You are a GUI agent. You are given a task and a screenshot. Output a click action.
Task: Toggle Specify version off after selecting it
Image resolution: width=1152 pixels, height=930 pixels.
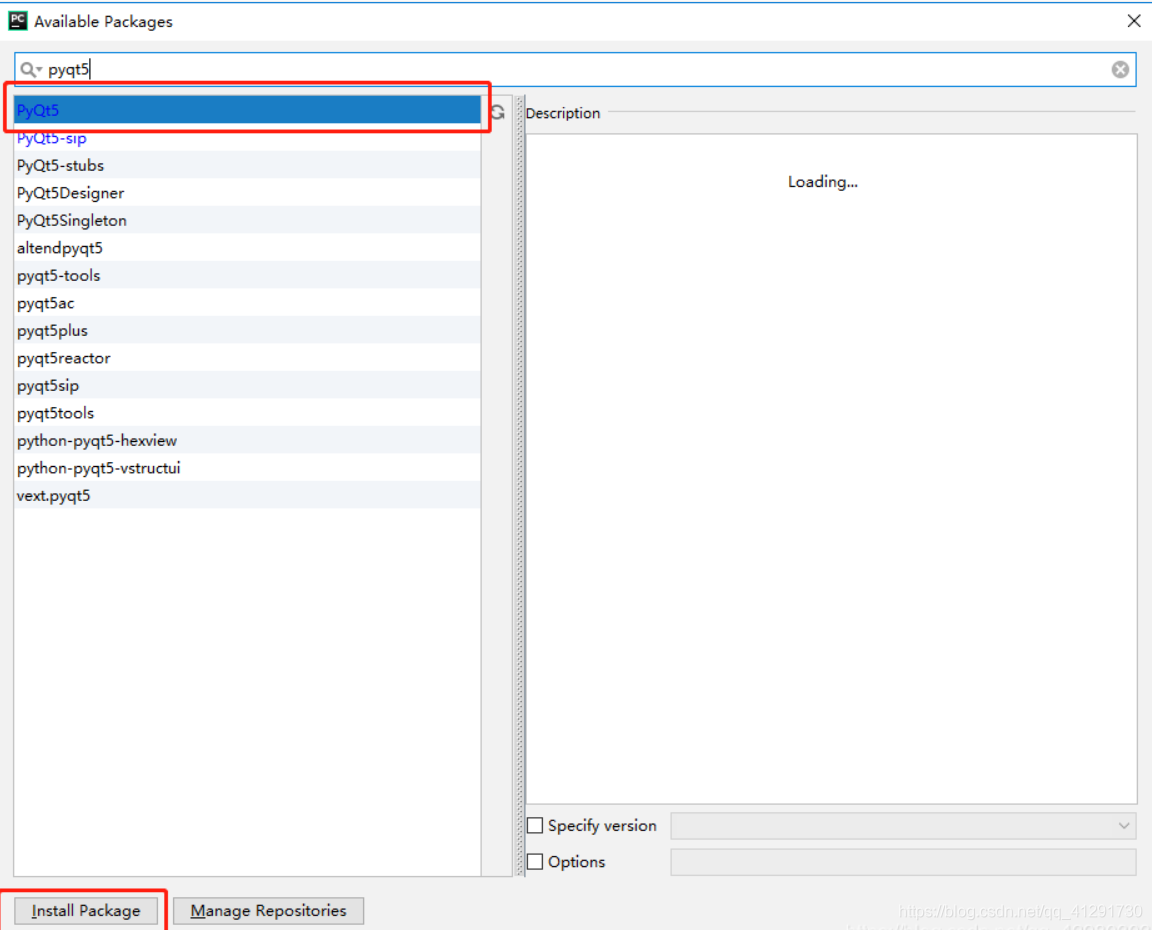(535, 825)
